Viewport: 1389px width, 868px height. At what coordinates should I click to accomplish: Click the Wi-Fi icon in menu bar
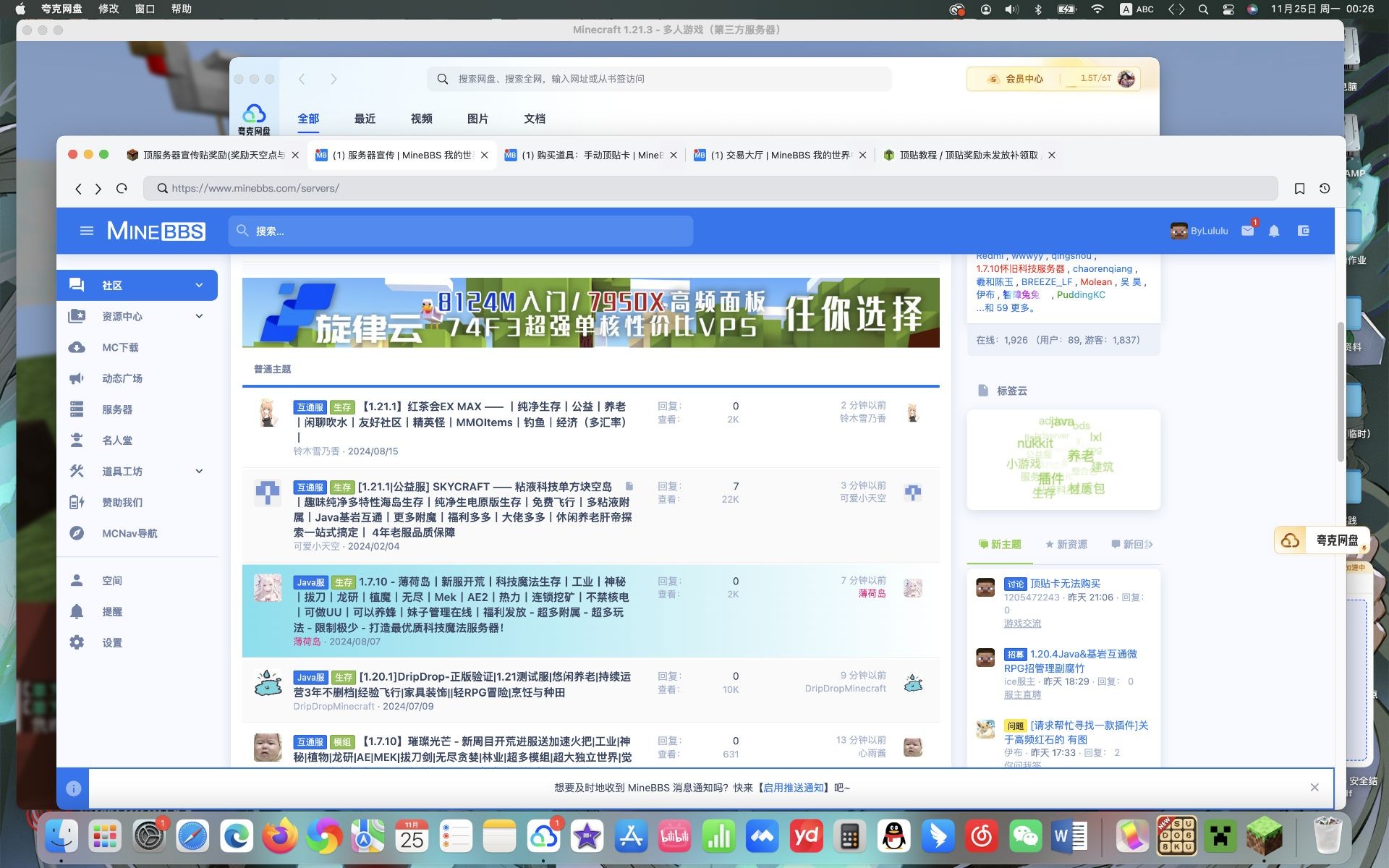1097,9
